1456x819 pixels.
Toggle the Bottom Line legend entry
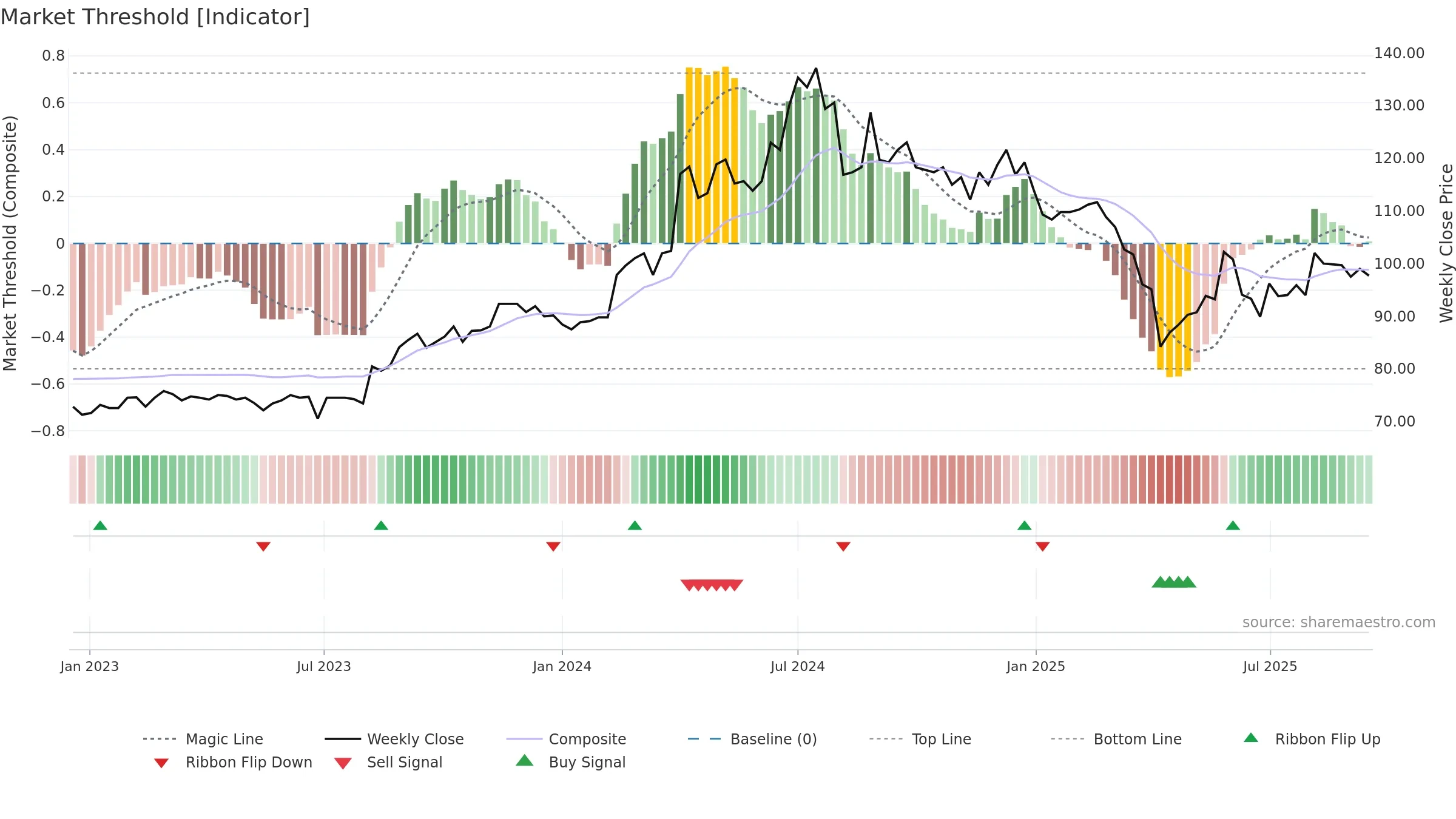1116,739
